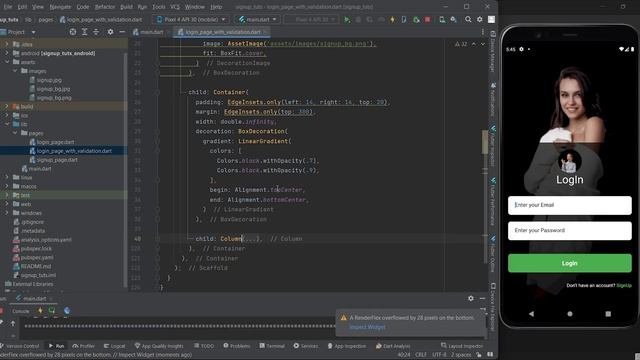Expand the windows folder in project tree

[x=7, y=213]
